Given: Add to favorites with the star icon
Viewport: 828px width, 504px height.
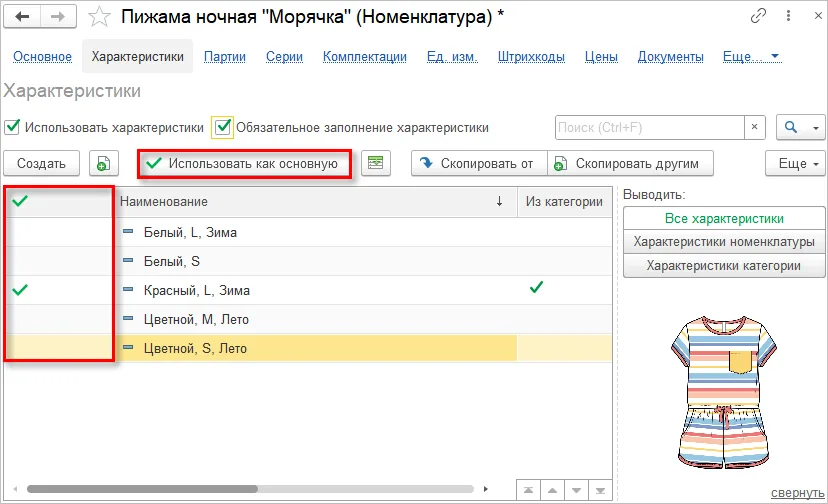Looking at the screenshot, I should 99,16.
